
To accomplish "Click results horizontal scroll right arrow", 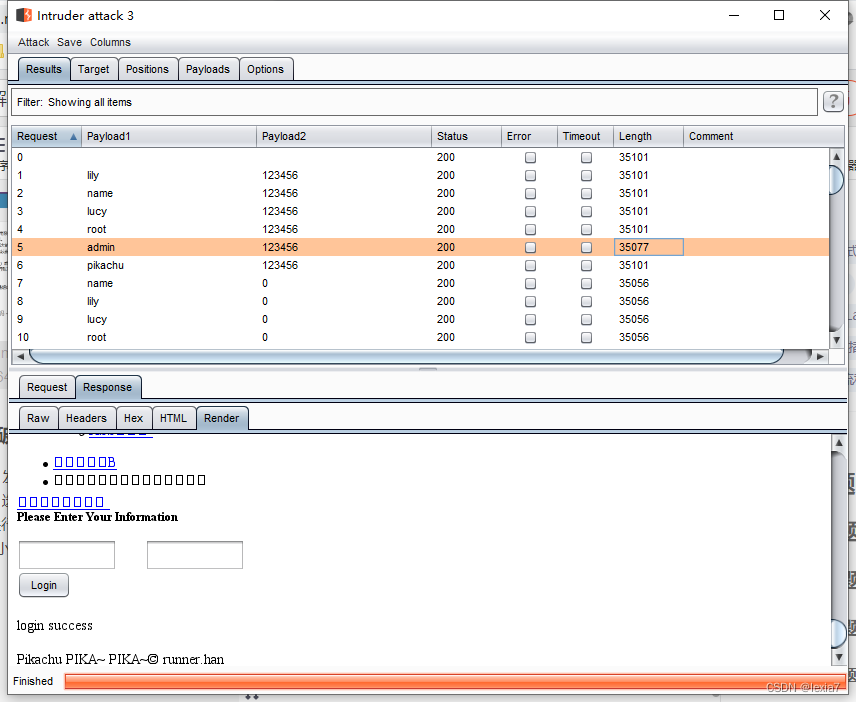I will pyautogui.click(x=820, y=356).
